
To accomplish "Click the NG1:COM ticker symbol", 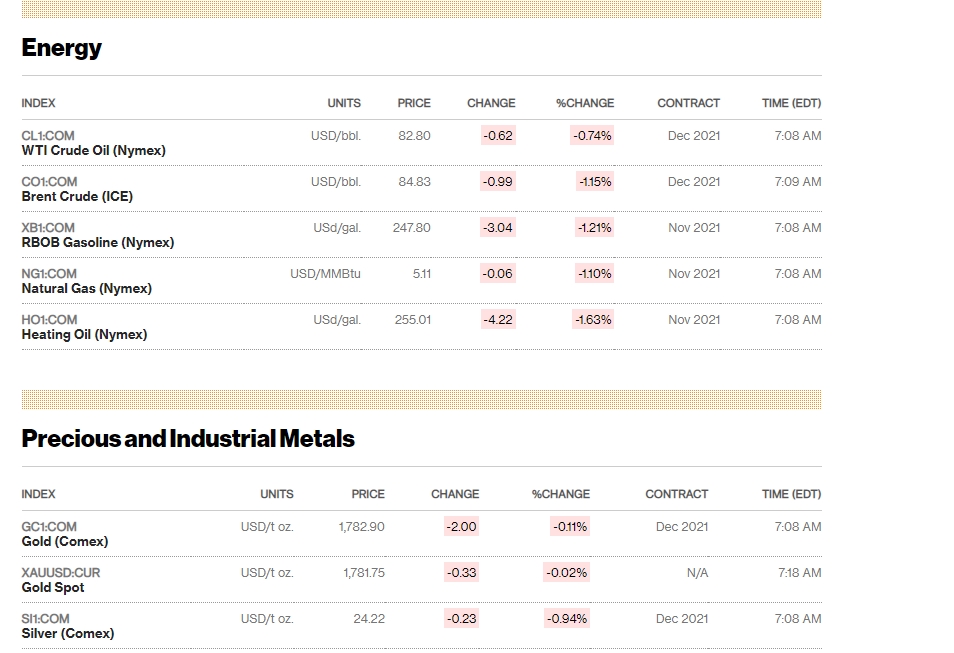I will point(49,274).
